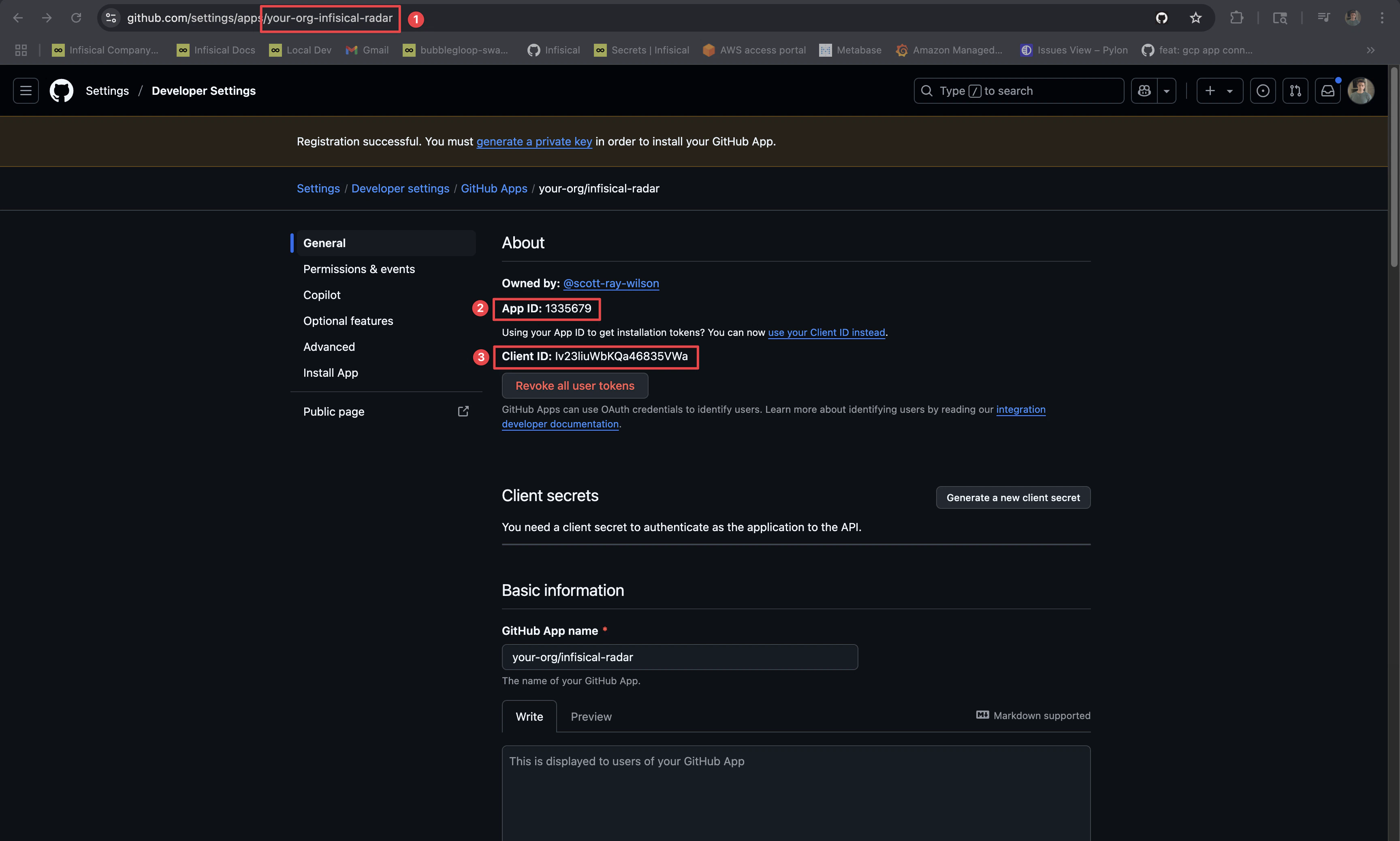
Task: Expand the Copilot dropdown arrow
Action: pyautogui.click(x=1167, y=91)
